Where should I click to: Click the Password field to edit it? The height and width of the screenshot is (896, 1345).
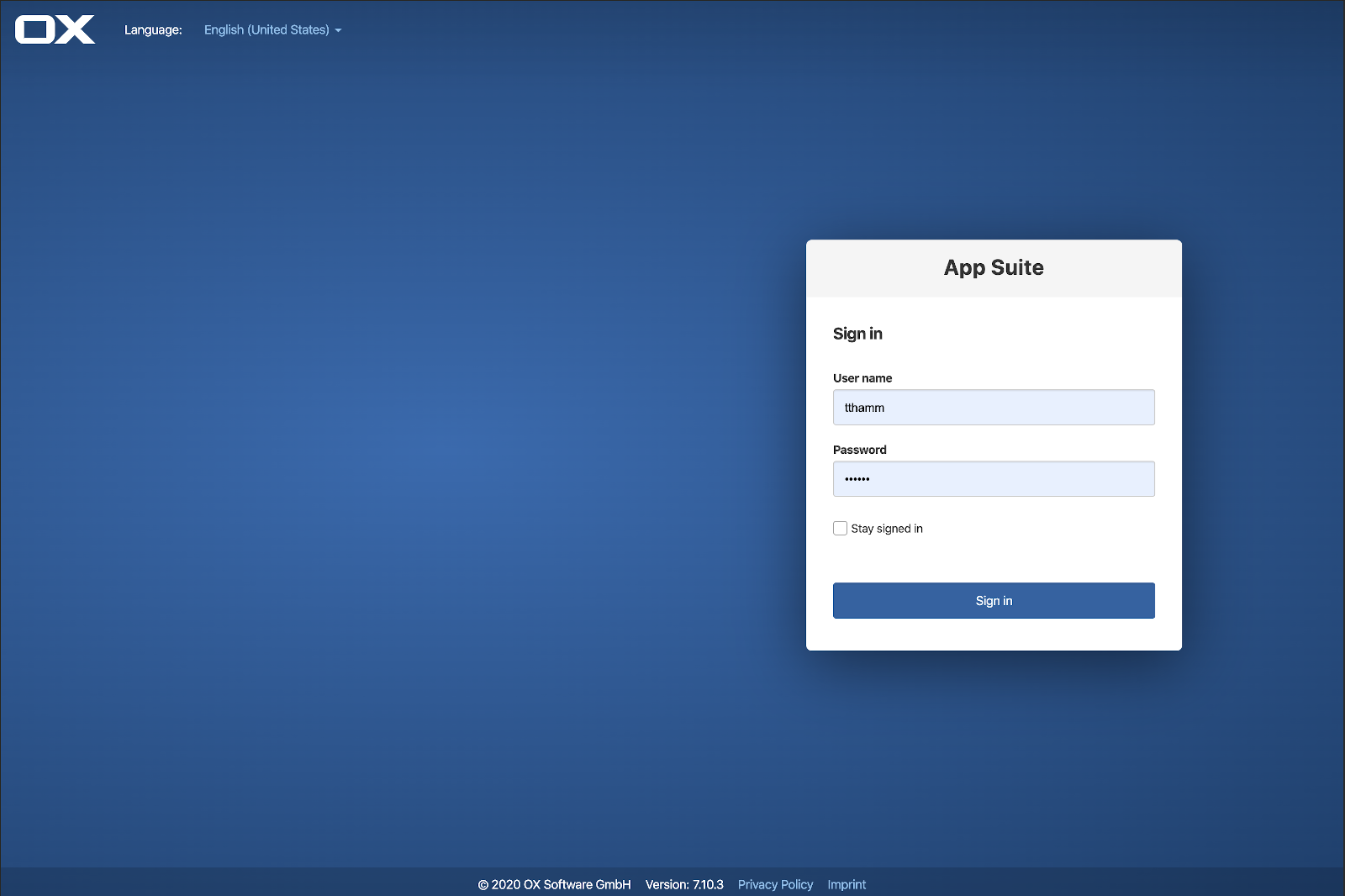(994, 478)
